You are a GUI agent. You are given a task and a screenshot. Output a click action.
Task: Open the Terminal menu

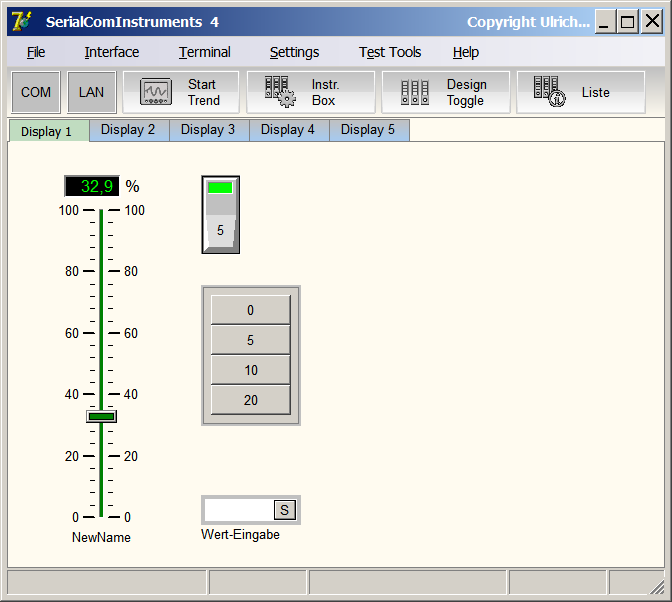click(204, 52)
